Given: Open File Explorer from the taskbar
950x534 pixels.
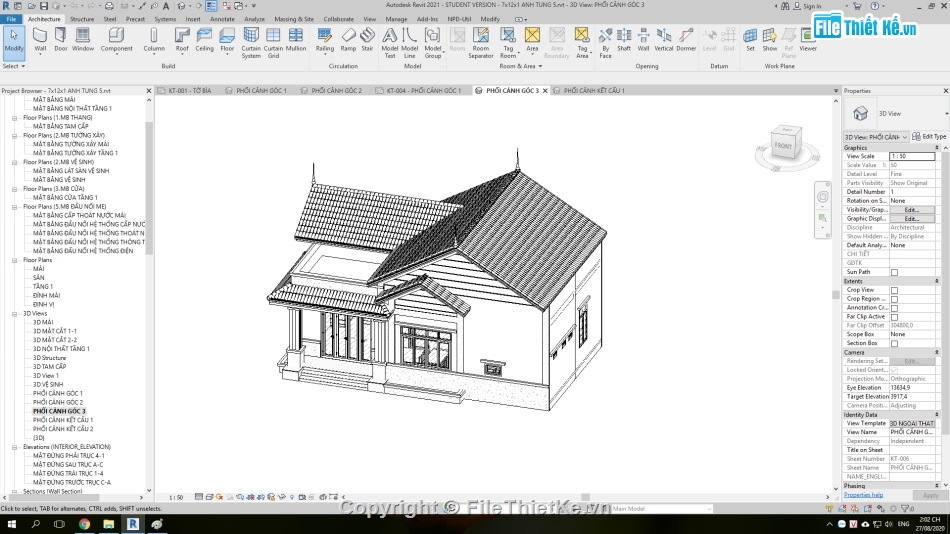Looking at the screenshot, I should click(x=108, y=524).
